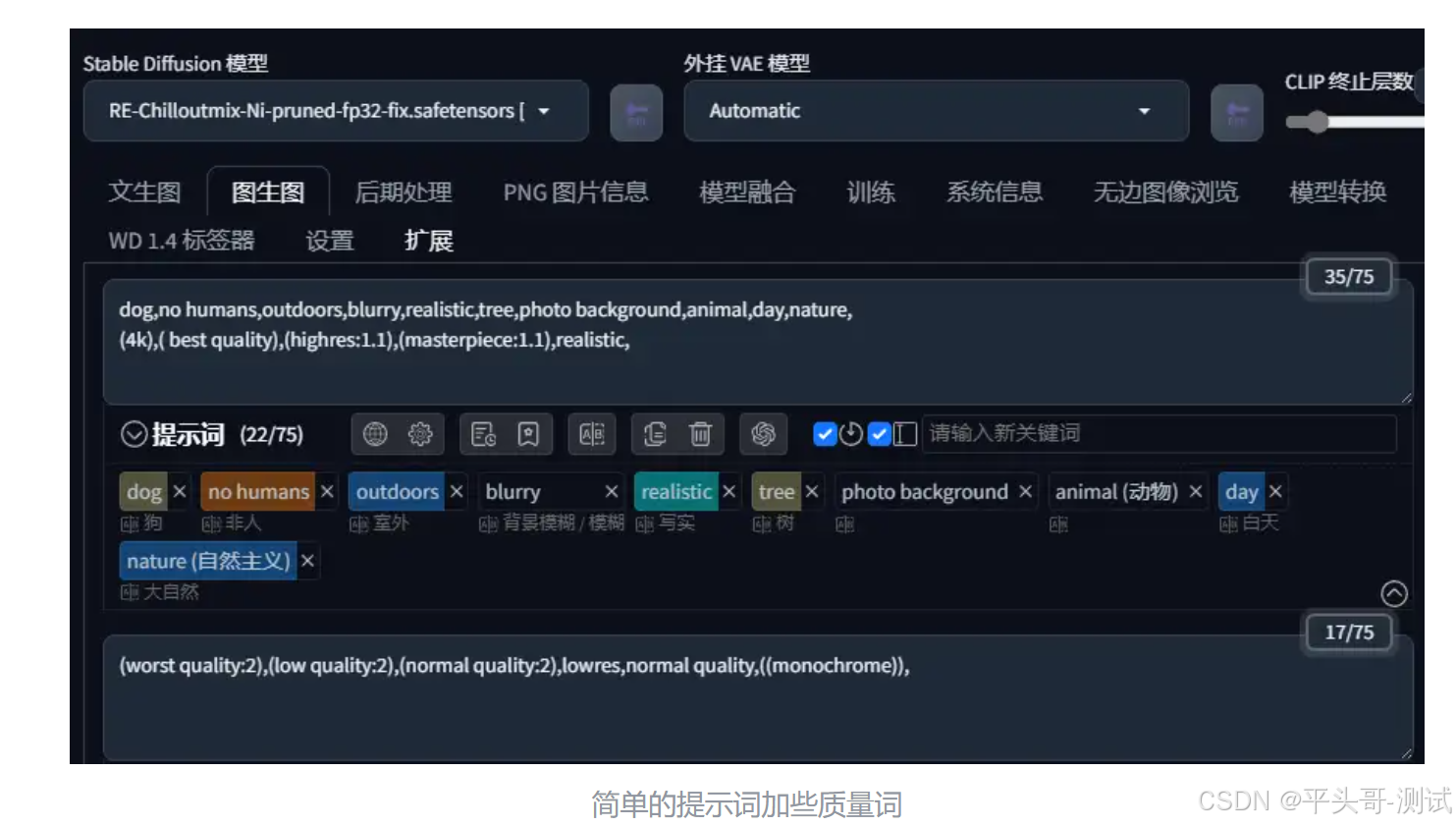Toggle the checkbox beside the panel layout icon
The image size is (1456, 826).
879,434
